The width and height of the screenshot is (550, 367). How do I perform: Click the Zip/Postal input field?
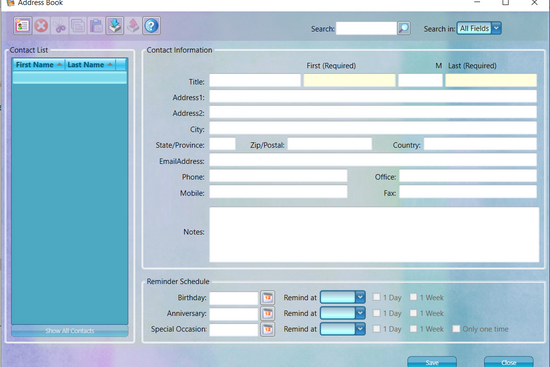click(x=329, y=144)
